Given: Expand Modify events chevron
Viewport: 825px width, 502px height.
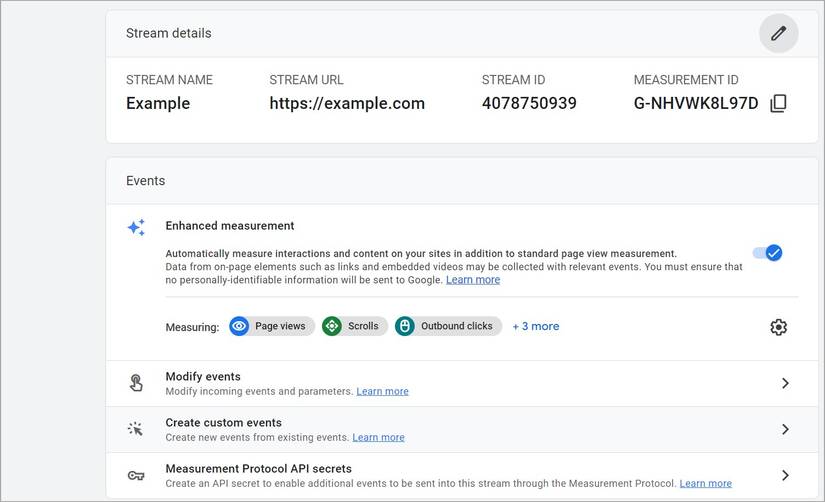Looking at the screenshot, I should pyautogui.click(x=785, y=383).
